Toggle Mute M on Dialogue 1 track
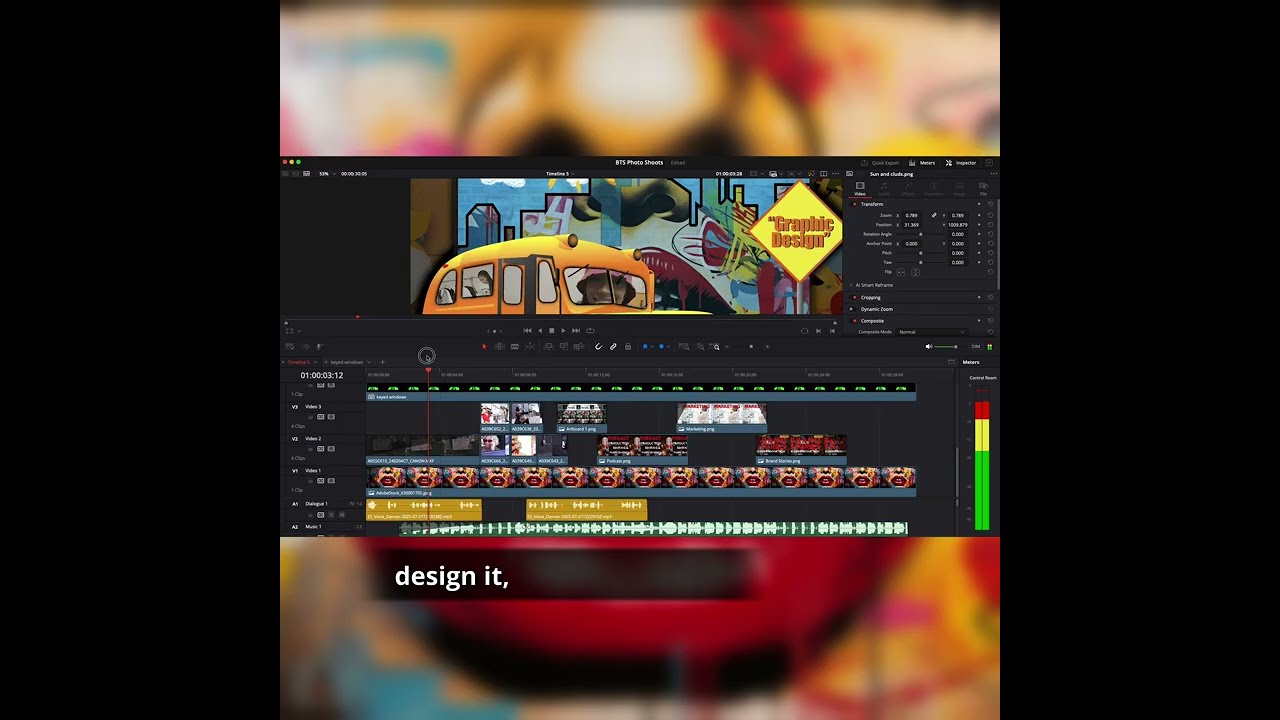Viewport: 1280px width, 720px height. tap(342, 514)
